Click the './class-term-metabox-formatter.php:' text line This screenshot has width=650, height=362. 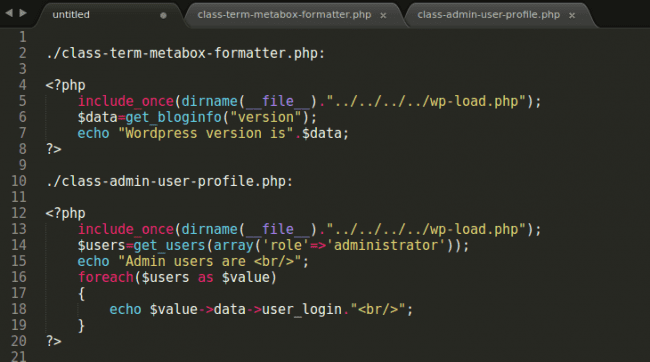point(185,53)
